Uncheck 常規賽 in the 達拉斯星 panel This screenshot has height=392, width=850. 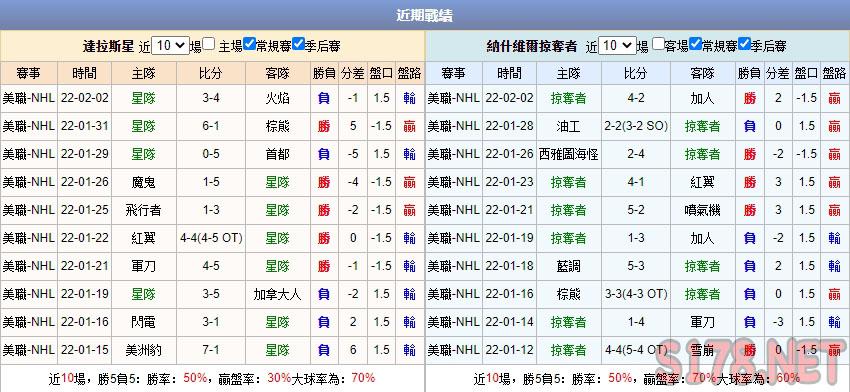(249, 44)
